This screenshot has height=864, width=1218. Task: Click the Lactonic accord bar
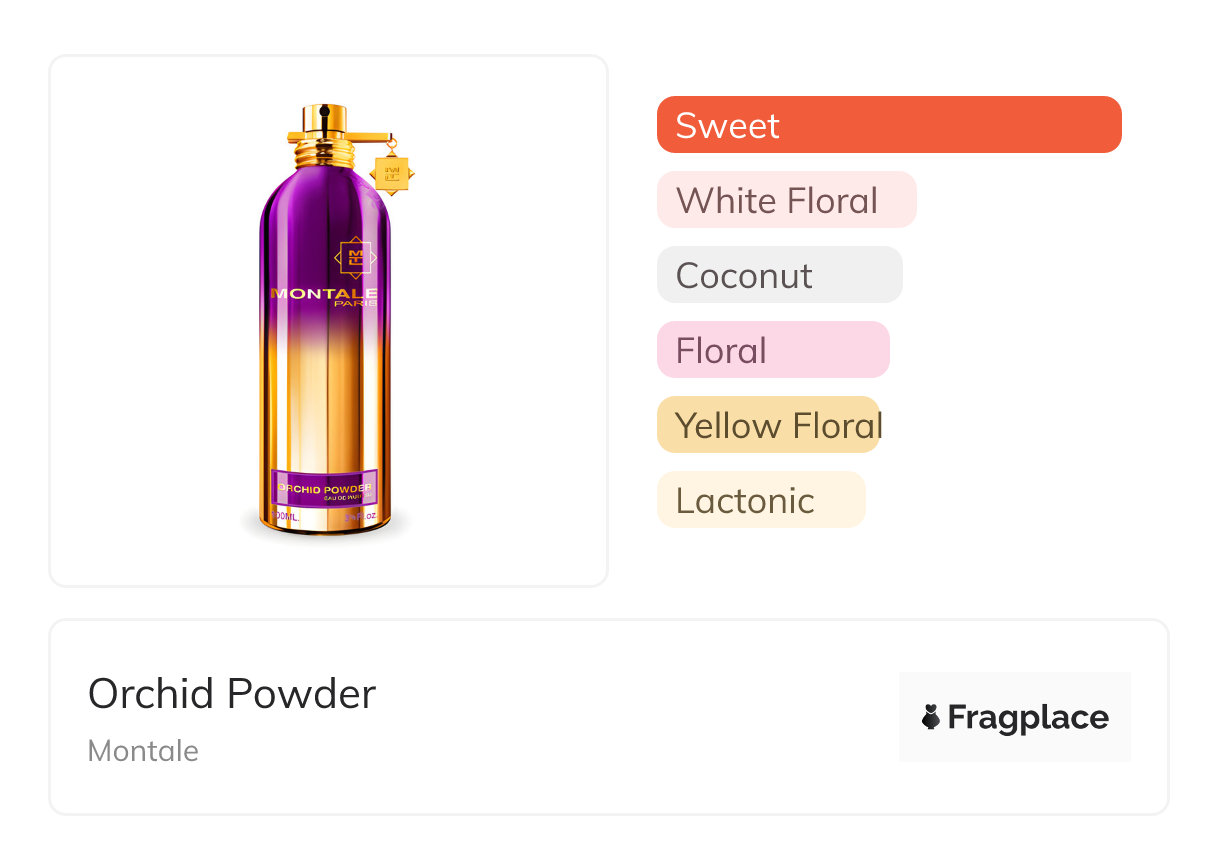[760, 500]
